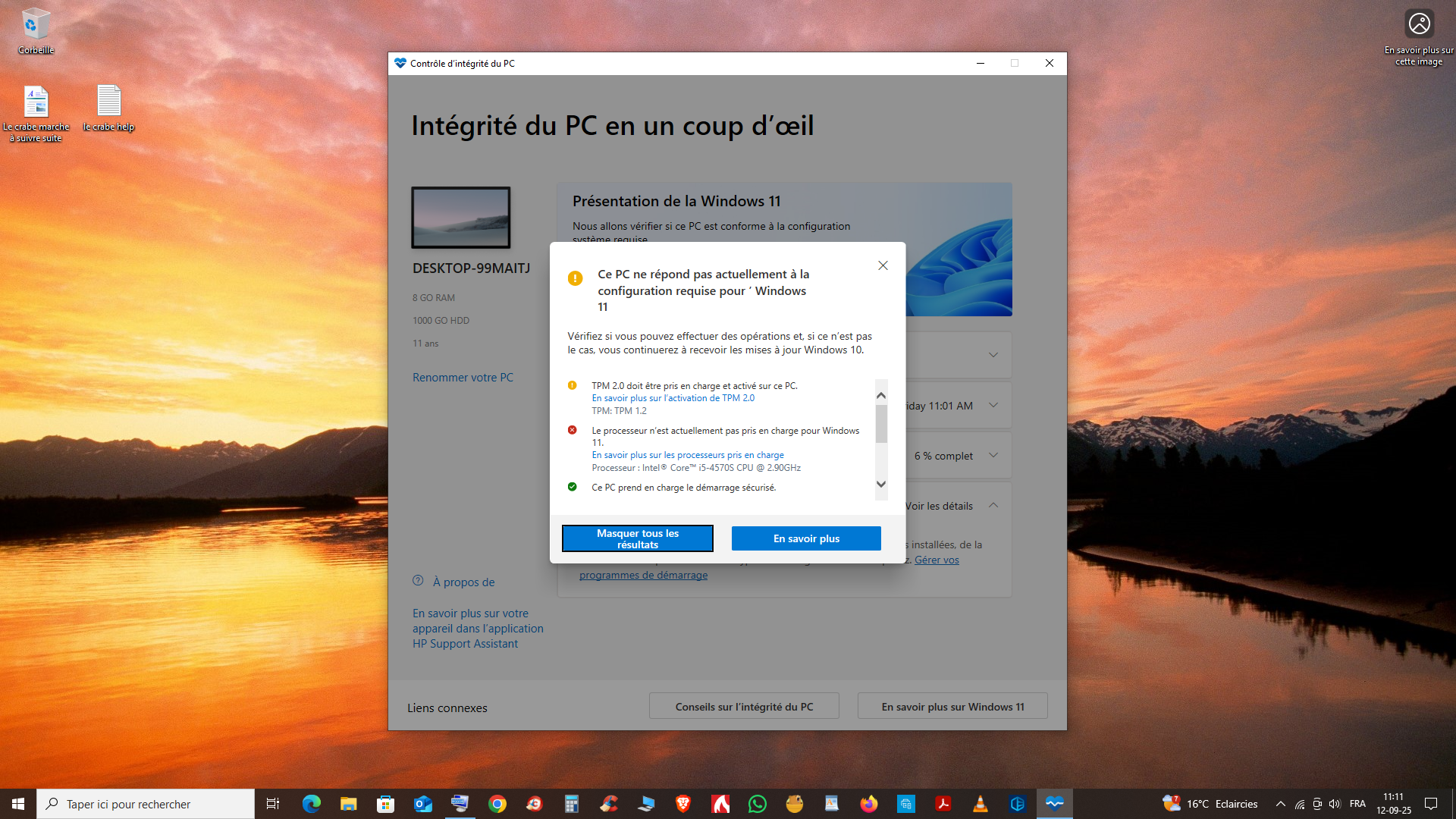
Task: Open link about supported processors
Action: [x=688, y=455]
